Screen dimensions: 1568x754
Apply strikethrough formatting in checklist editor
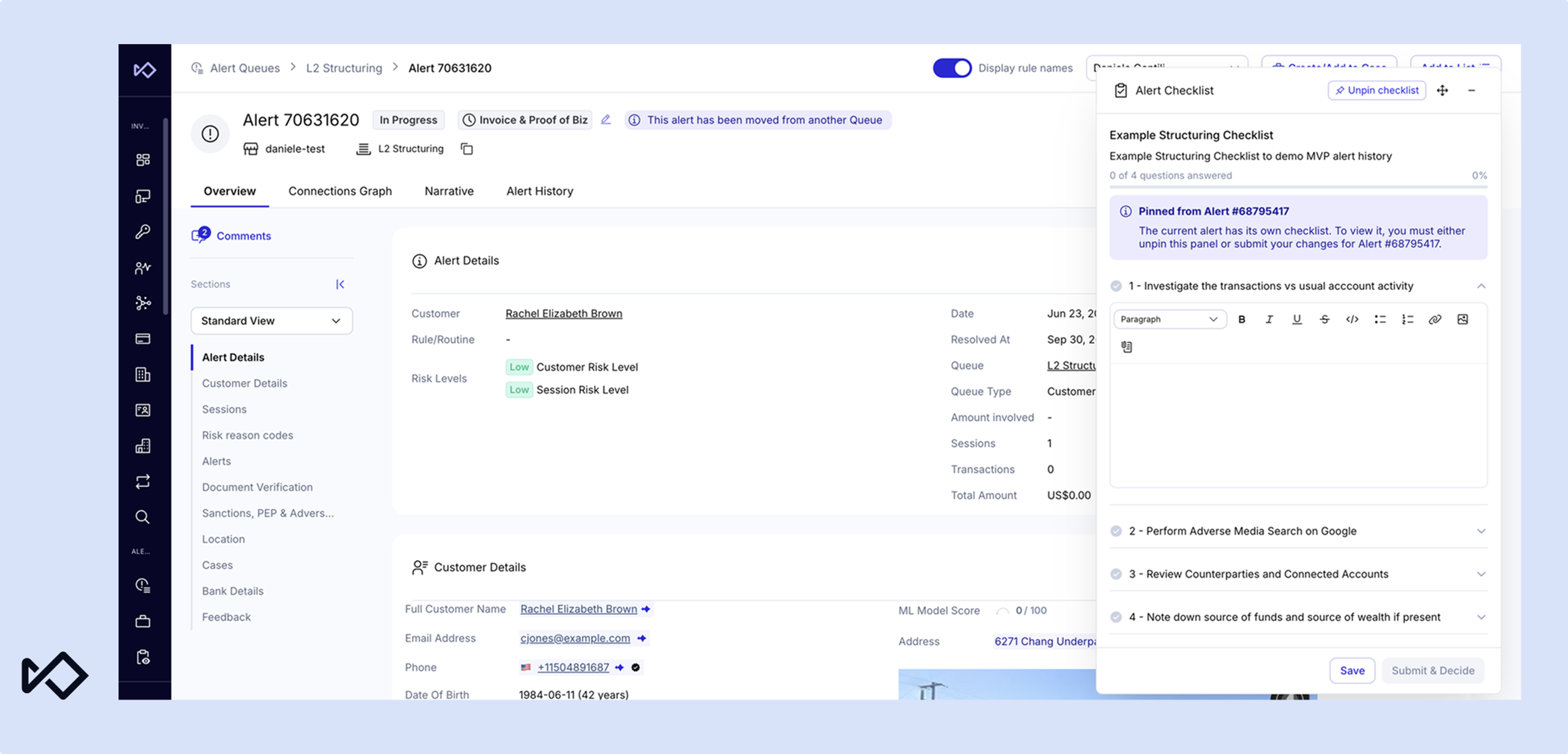[1325, 319]
